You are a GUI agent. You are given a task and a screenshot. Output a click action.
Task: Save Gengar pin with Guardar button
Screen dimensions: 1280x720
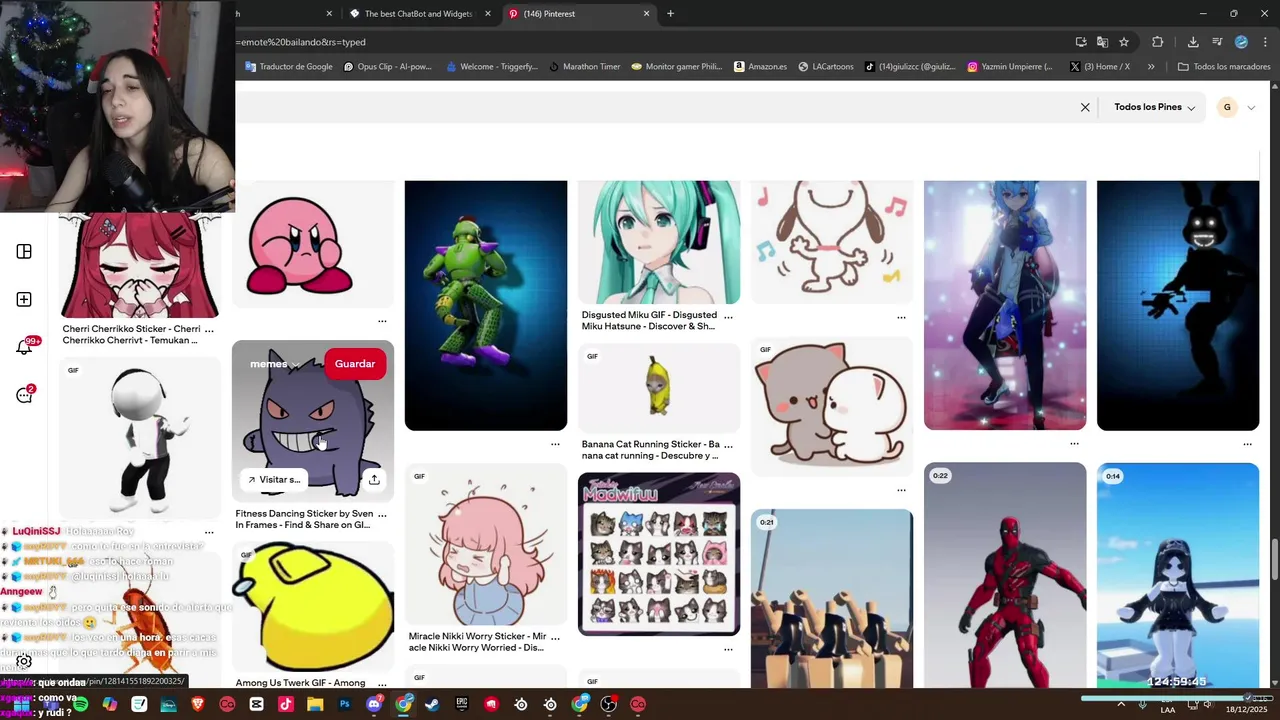(x=355, y=364)
